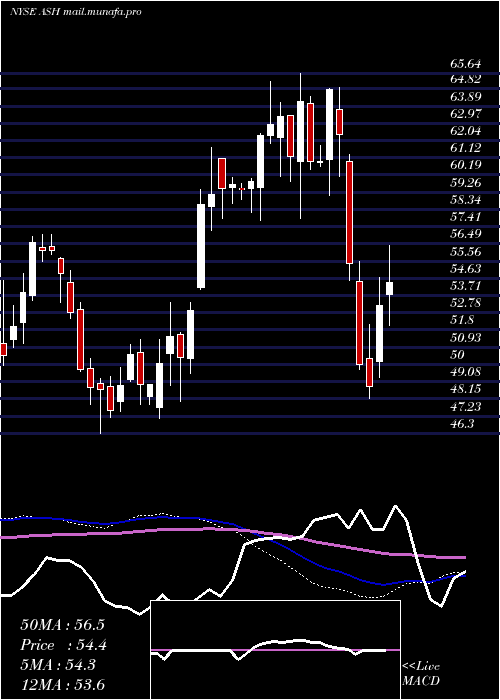
Task: Click the 52.78 price level label
Action: pos(466,303)
